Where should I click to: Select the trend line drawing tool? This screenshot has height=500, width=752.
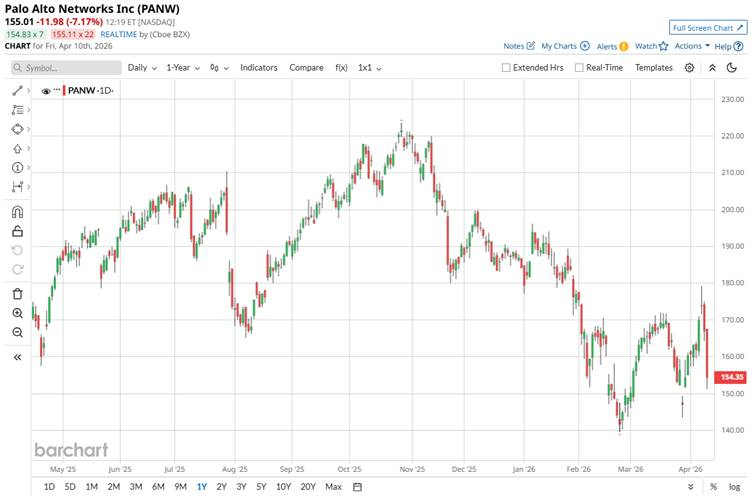17,90
